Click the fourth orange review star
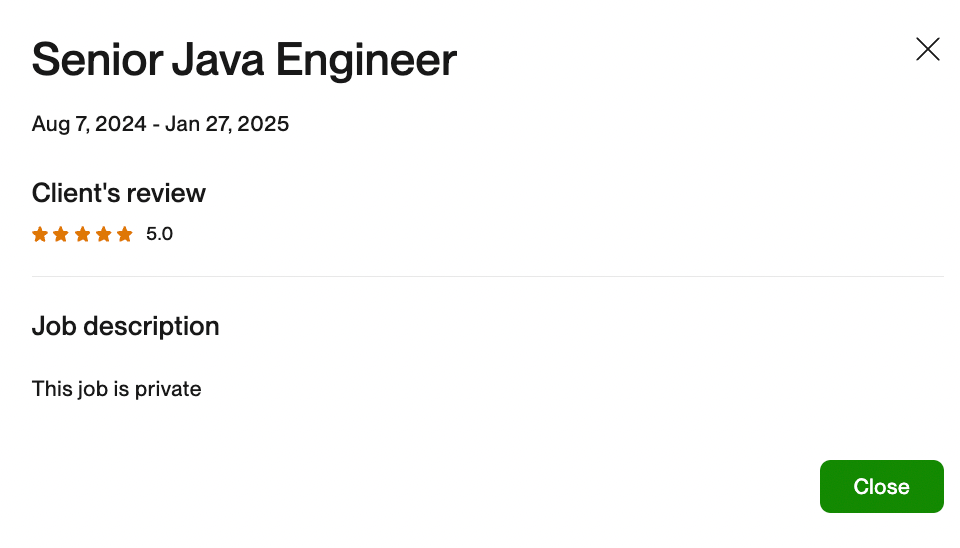The width and height of the screenshot is (960, 548). coord(103,235)
